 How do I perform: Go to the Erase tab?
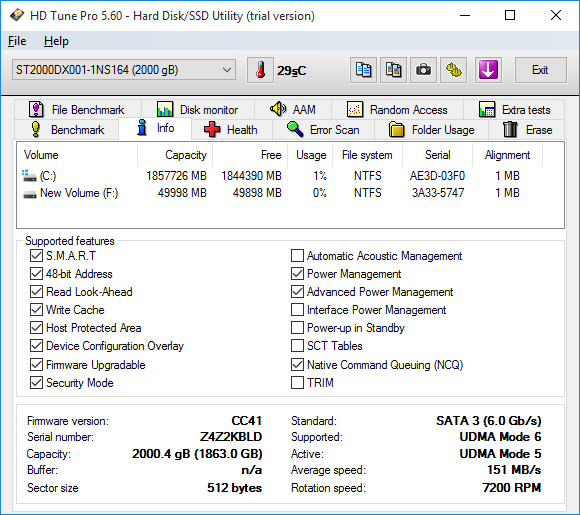[x=527, y=129]
